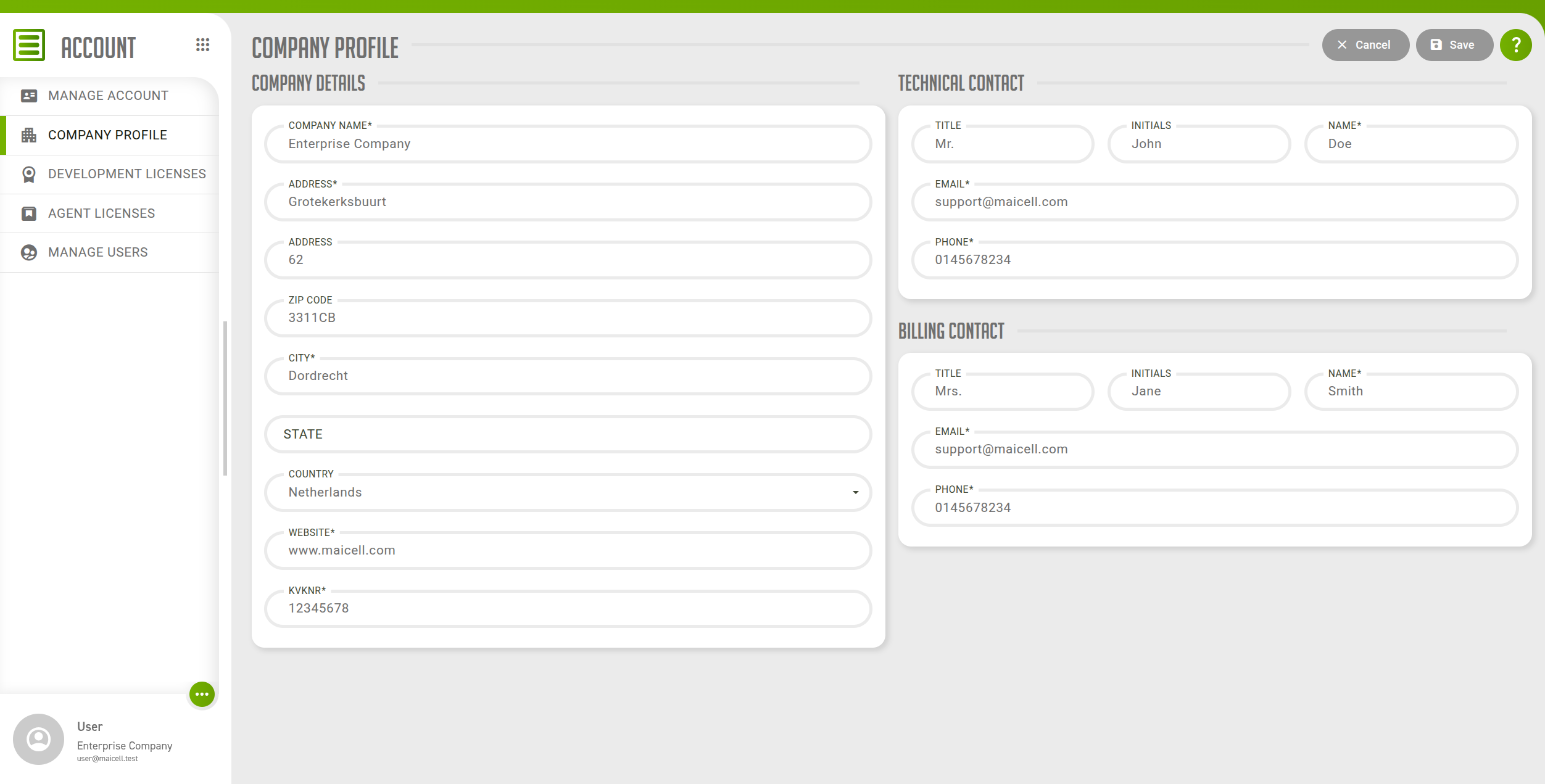Click the Technical Contact Email field
Screen dimensions: 1545x784
[1215, 202]
